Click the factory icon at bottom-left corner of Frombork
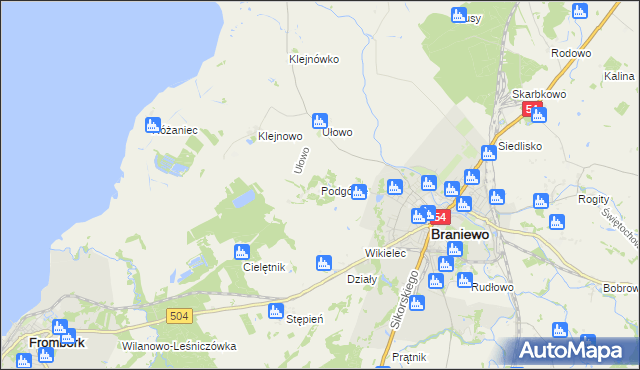640x370 pixels. coord(24,361)
